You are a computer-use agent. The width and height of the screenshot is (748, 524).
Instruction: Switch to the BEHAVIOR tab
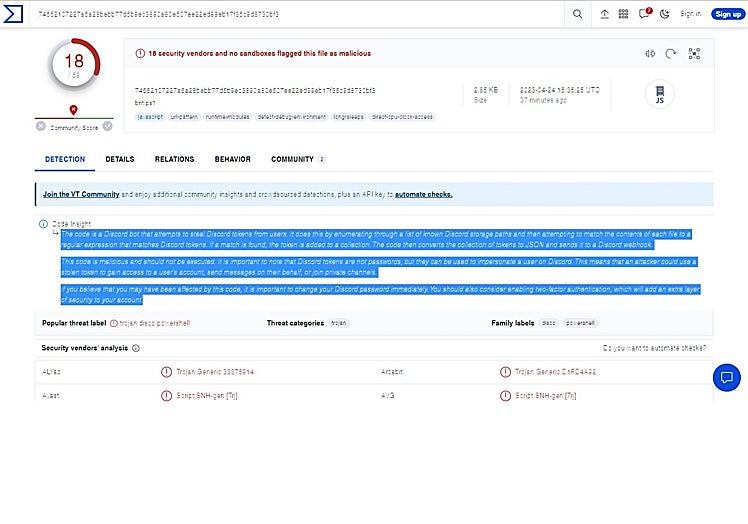pyautogui.click(x=232, y=159)
